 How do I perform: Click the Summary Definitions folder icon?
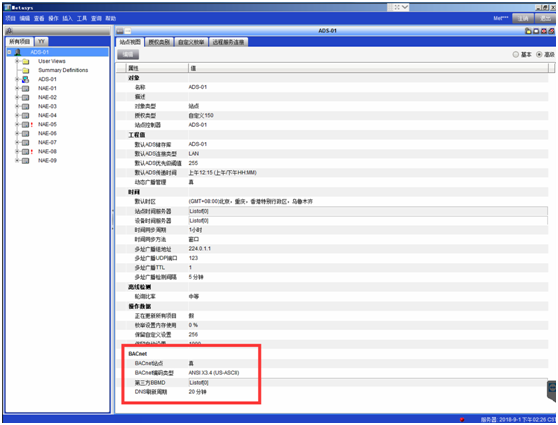click(26, 70)
